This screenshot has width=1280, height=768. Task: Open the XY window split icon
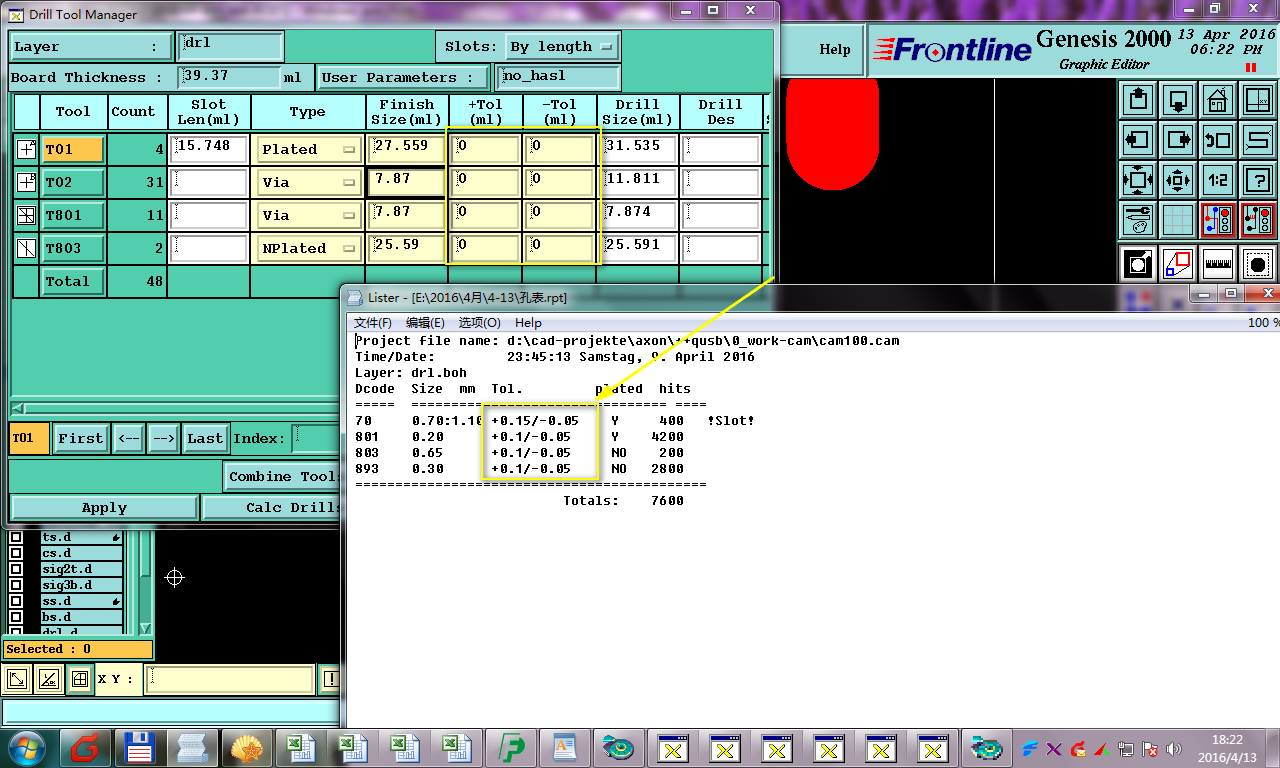click(x=1258, y=101)
